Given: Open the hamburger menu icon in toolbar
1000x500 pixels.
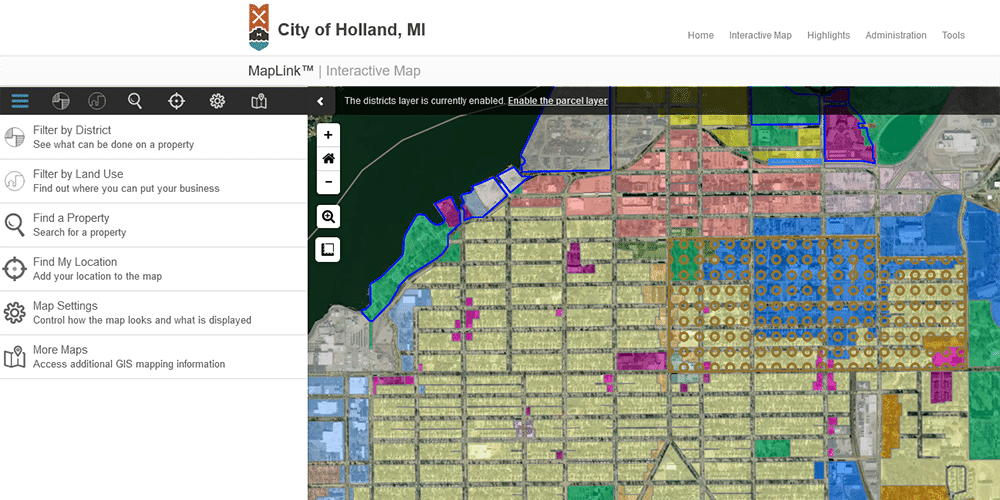Looking at the screenshot, I should (x=20, y=101).
